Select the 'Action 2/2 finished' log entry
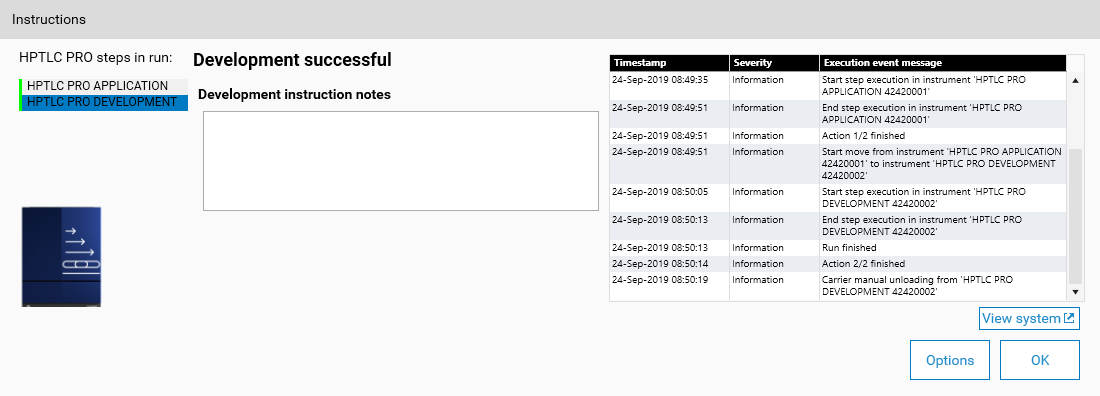The width and height of the screenshot is (1100, 396). 838,264
